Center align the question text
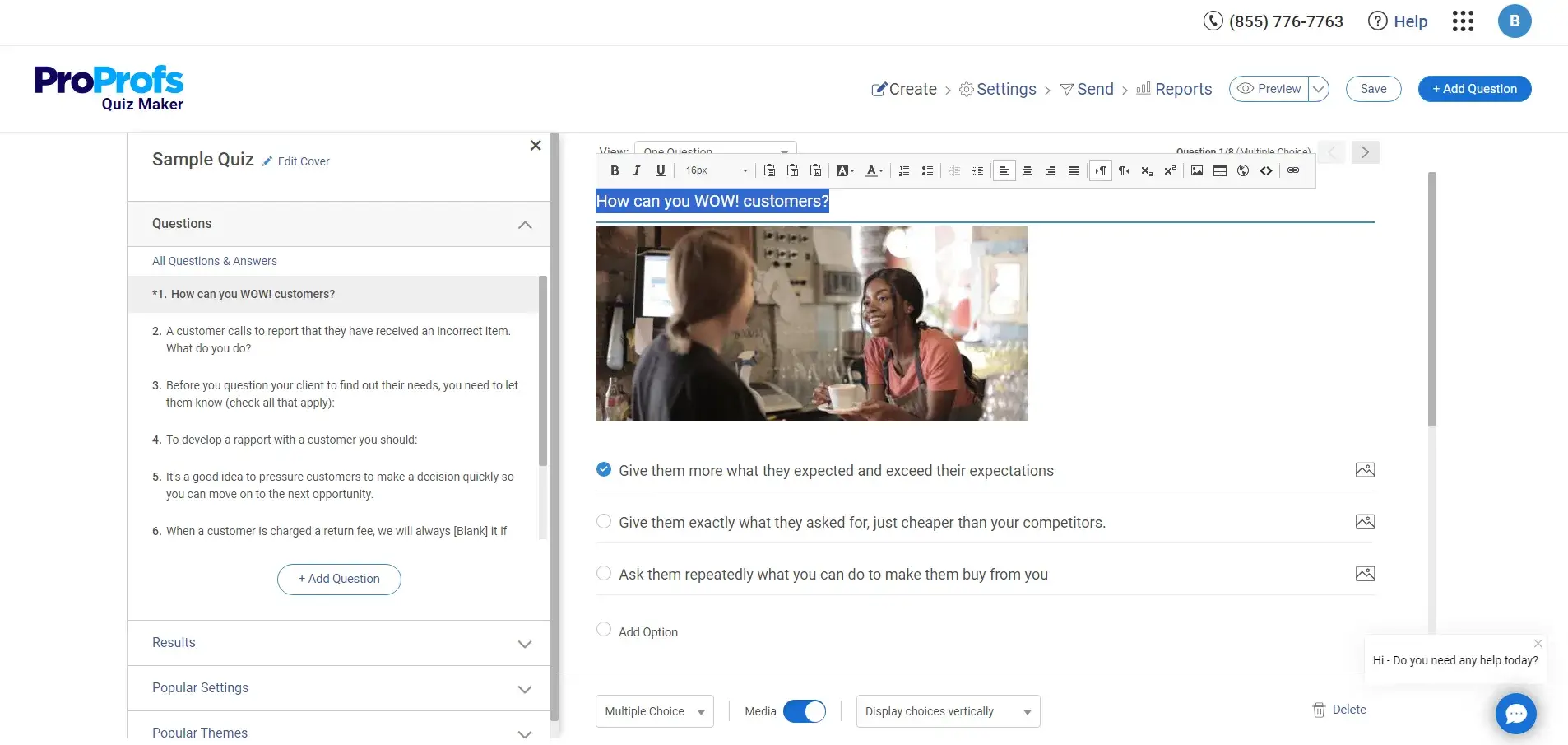Screen dimensions: 1568x745 click(x=1028, y=170)
